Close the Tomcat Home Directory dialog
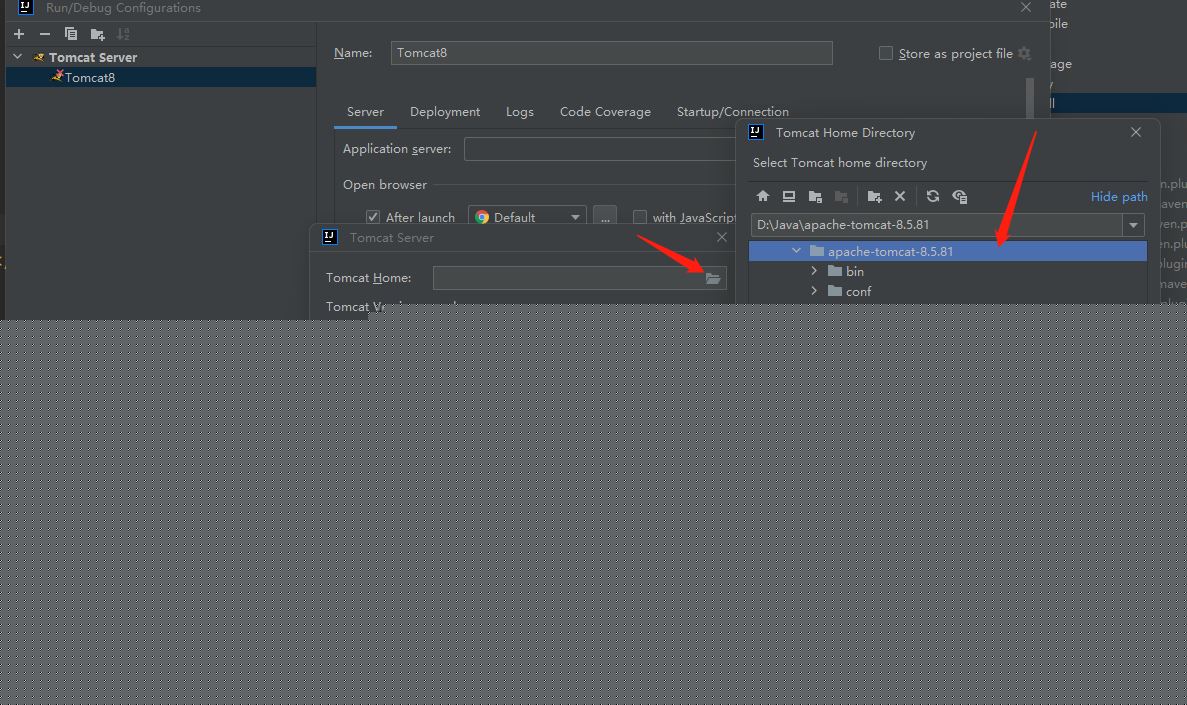 [1136, 132]
